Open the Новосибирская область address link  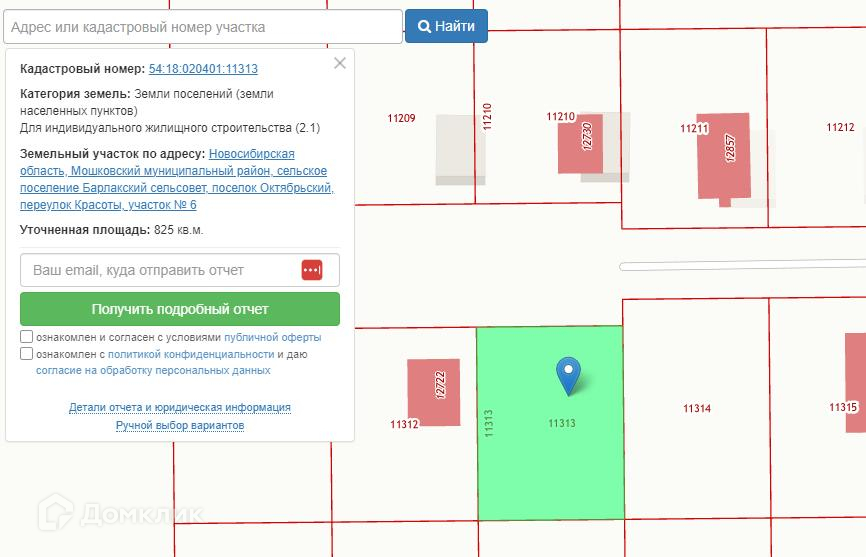pyautogui.click(x=177, y=179)
